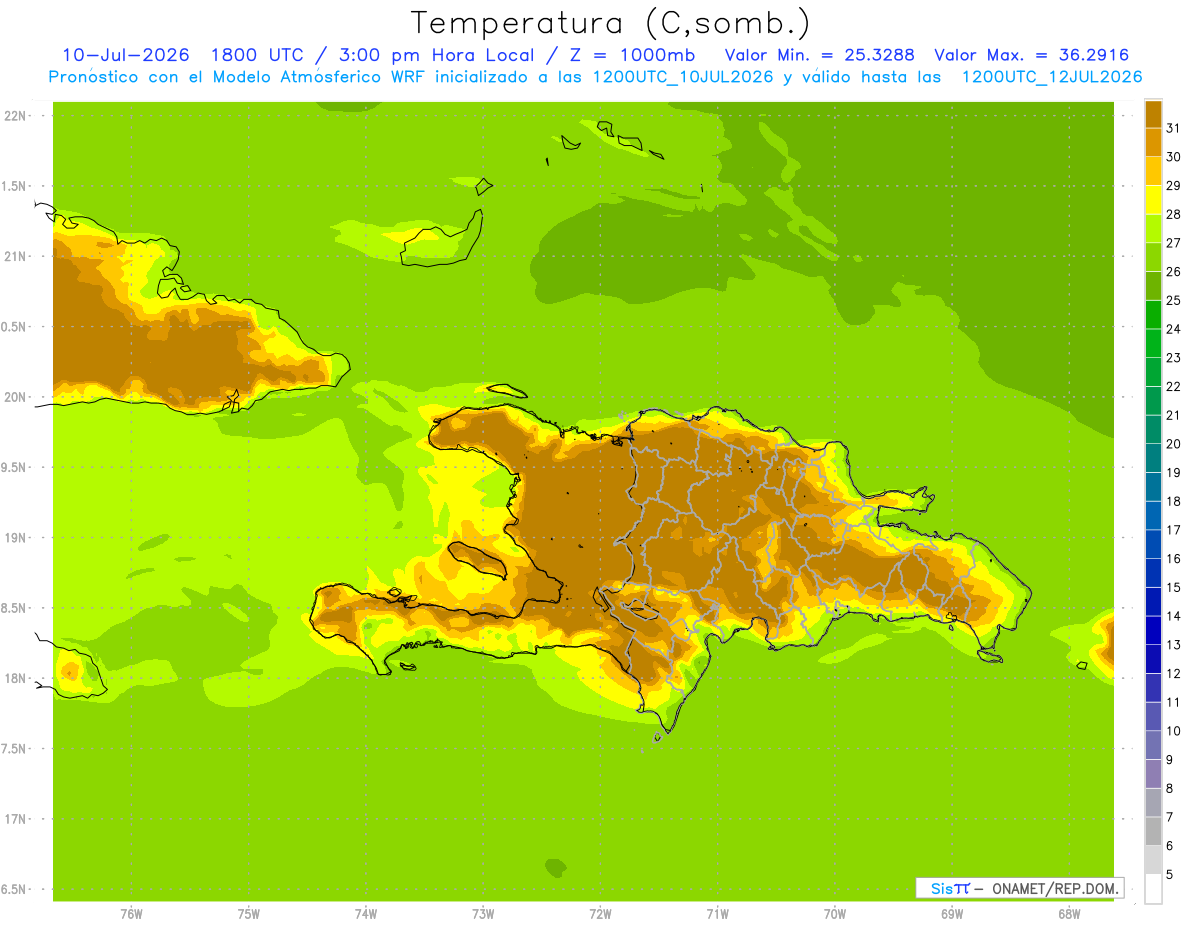
Task: Click colorbar scale label "14"
Action: tap(1174, 616)
